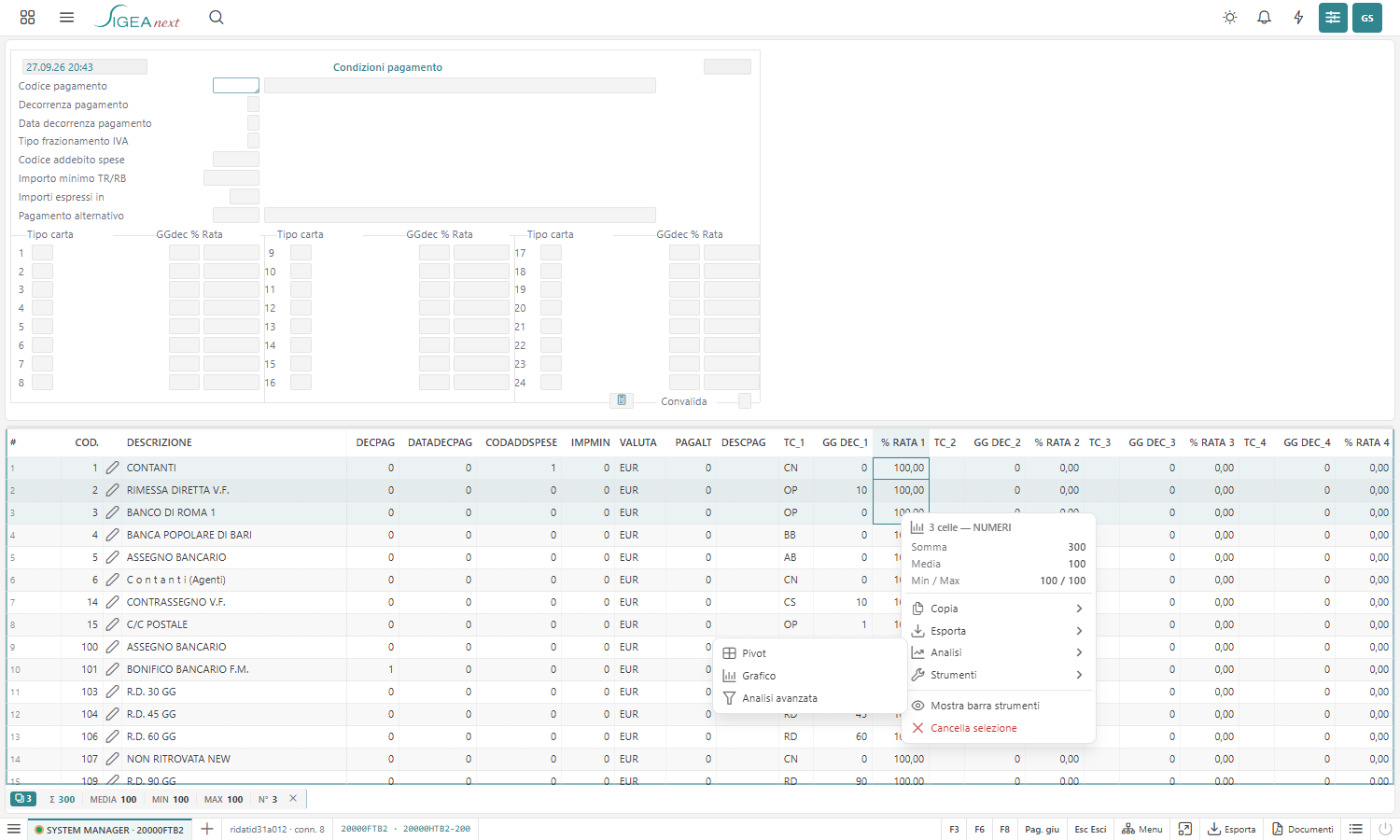This screenshot has height=840, width=1400.
Task: Toggle the light theme sun icon
Action: tap(1230, 17)
